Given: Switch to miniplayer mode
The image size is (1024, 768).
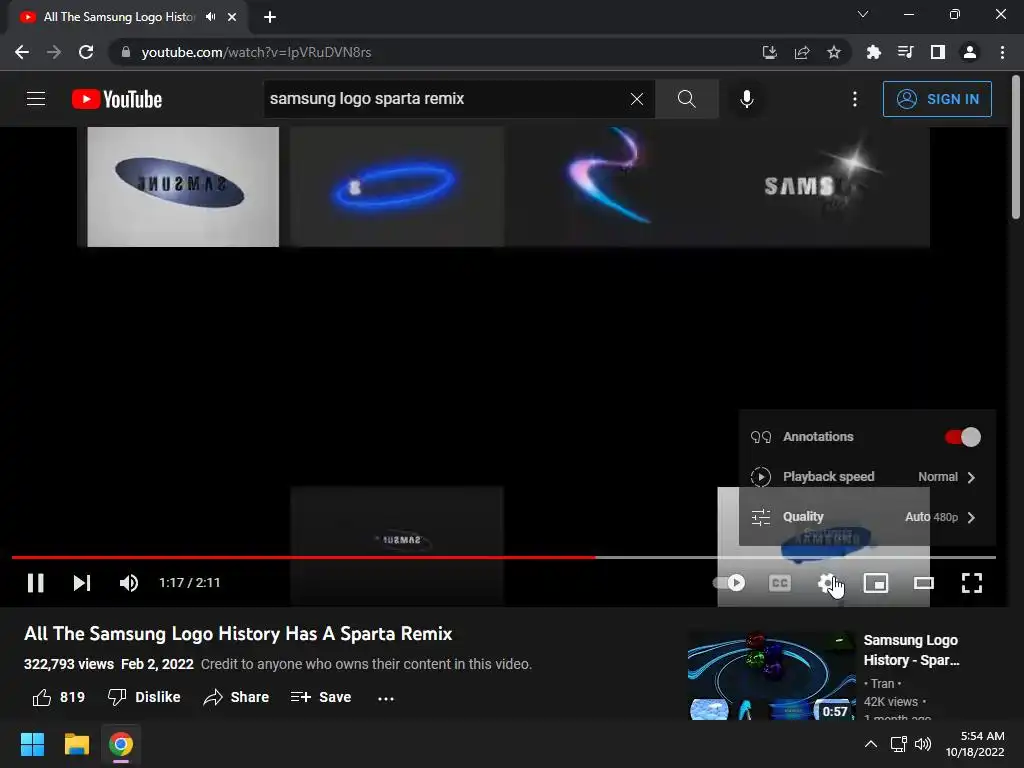Looking at the screenshot, I should 876,583.
